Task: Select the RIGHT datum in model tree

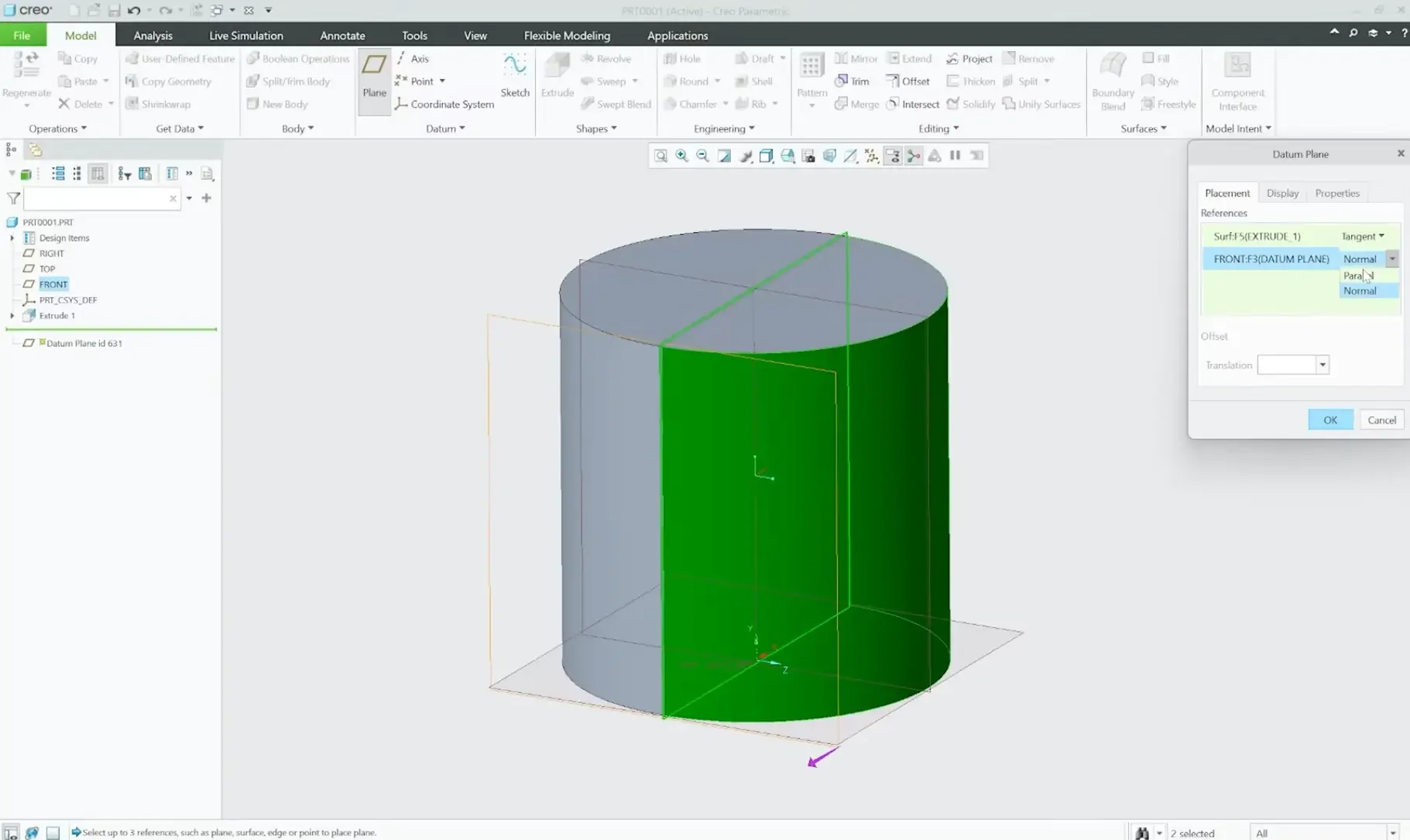Action: pos(51,253)
